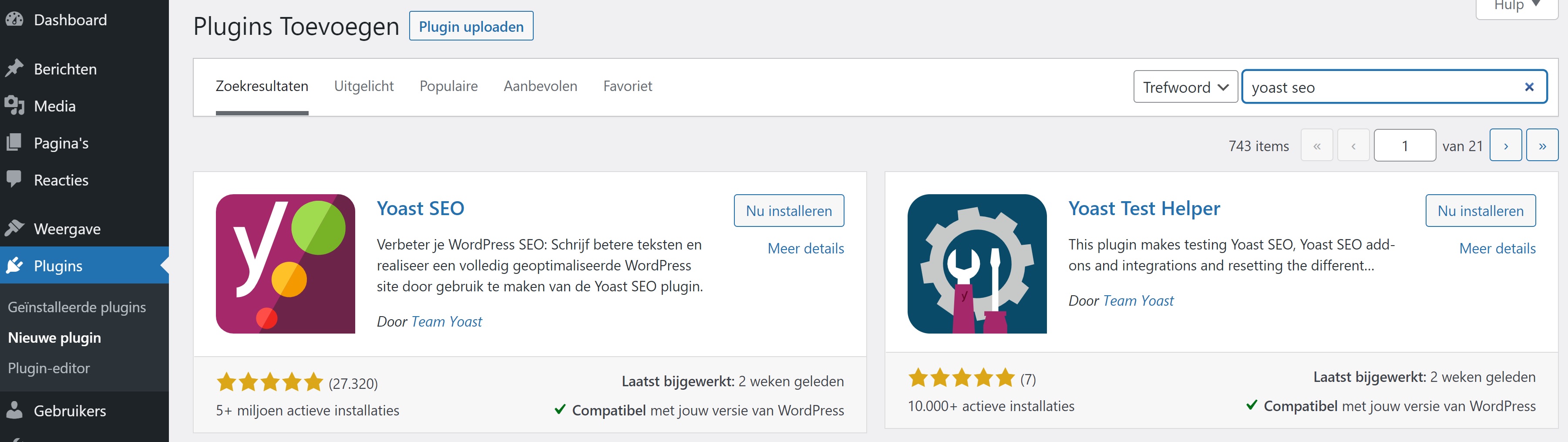
Task: Click the current page number field
Action: pos(1405,145)
